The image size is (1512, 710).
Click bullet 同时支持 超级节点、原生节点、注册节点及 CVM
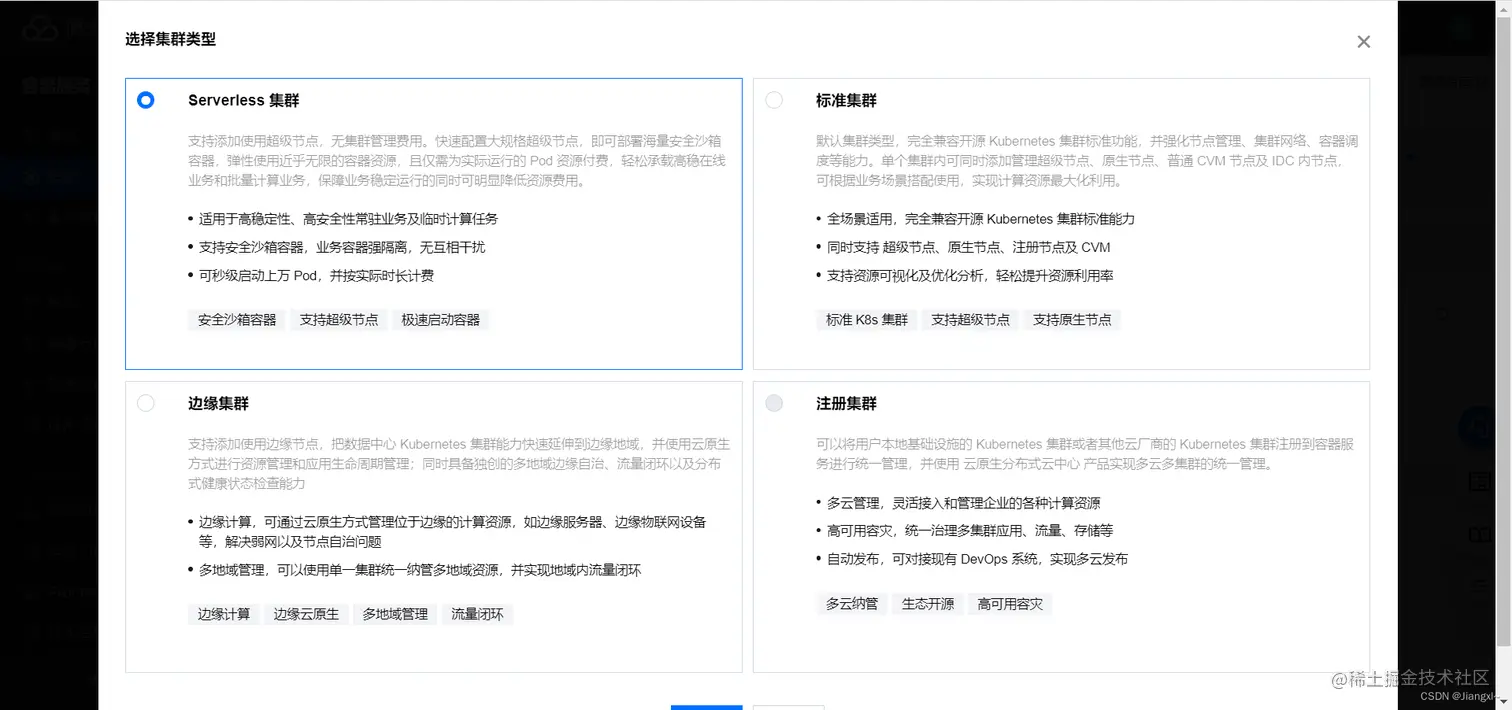point(968,247)
